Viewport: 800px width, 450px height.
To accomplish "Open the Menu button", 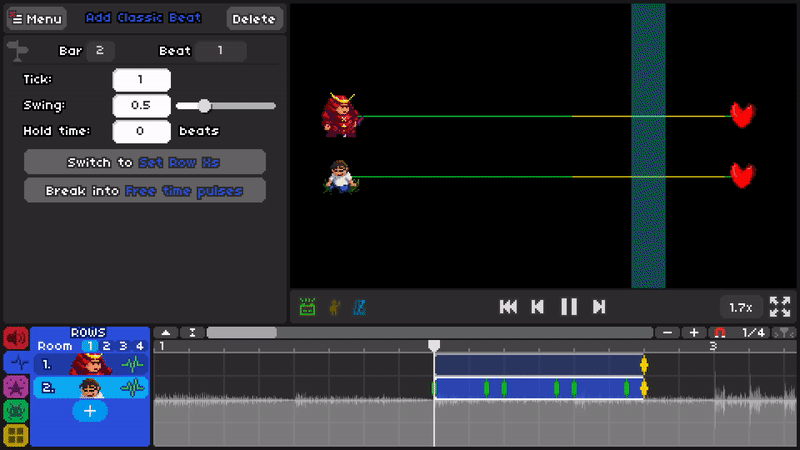I will (x=36, y=18).
